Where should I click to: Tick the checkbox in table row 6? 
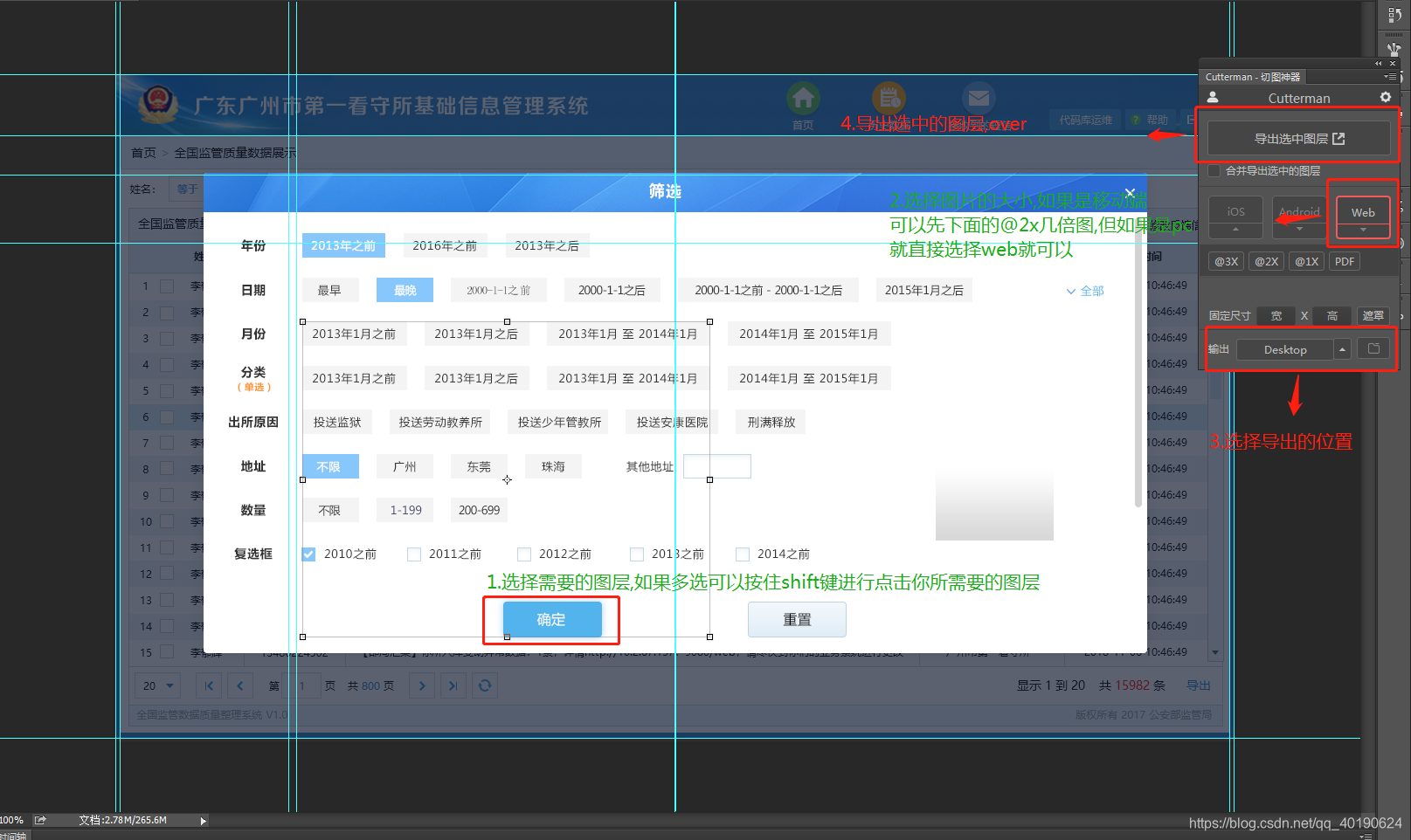pyautogui.click(x=167, y=417)
